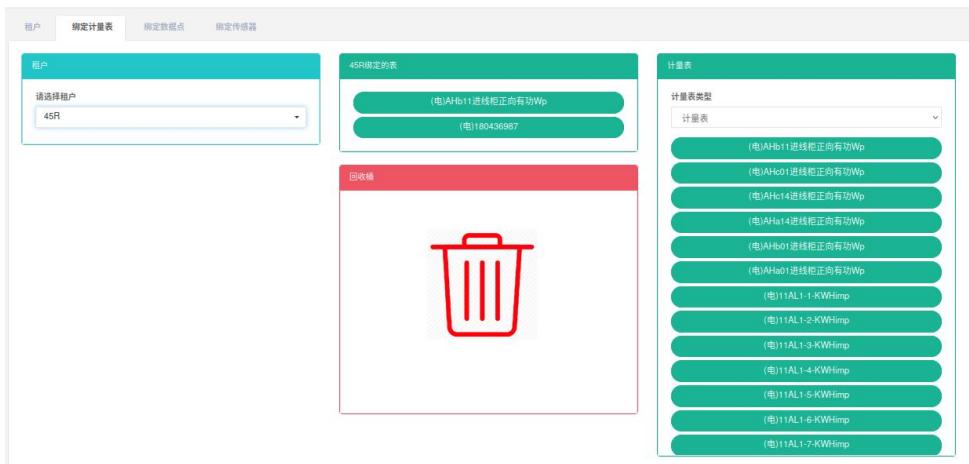Screen dimensions: 969x464
Task: Choose (电)AHa14进线柜正向有功Wp meter
Action: (806, 222)
